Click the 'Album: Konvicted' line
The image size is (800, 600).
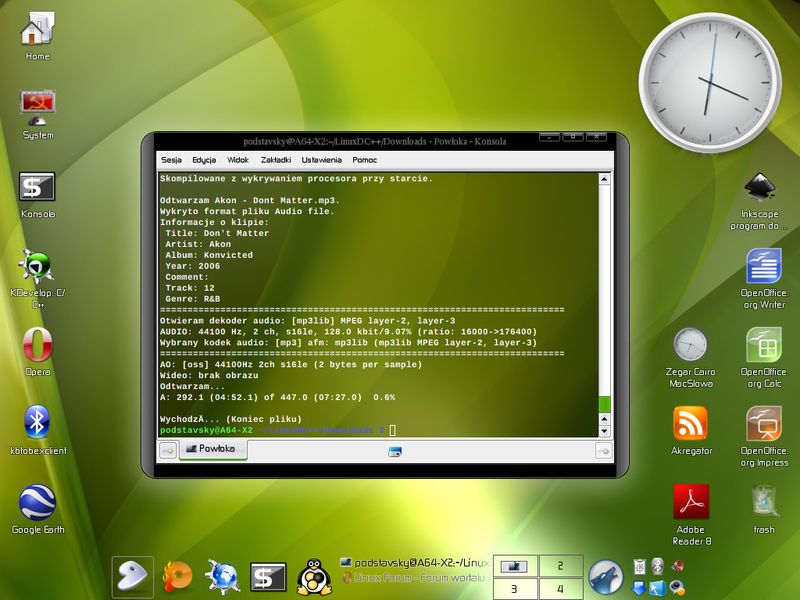pos(209,255)
